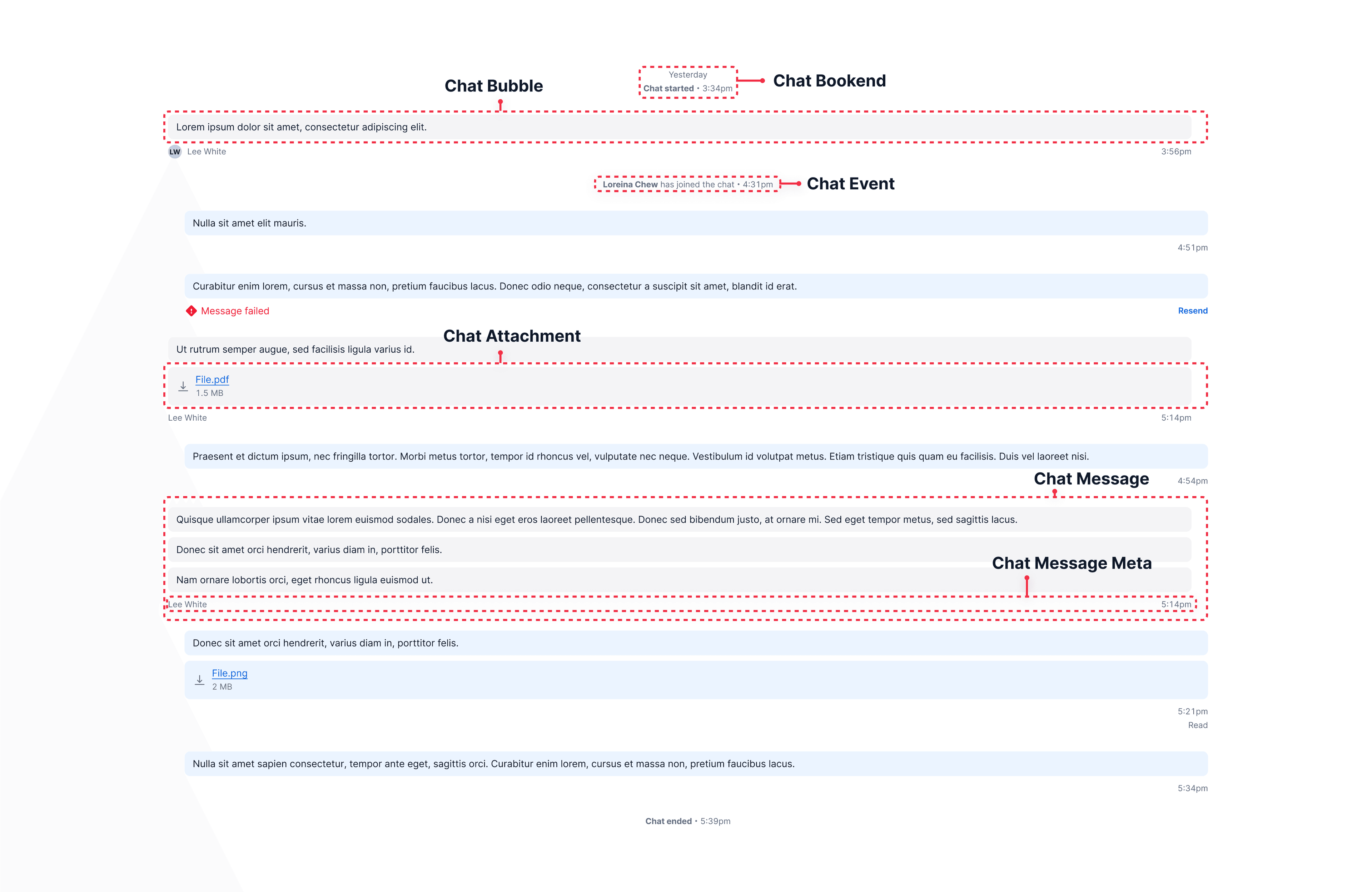Click the File.png download arrow icon
Image resolution: width=1372 pixels, height=892 pixels.
tap(199, 680)
